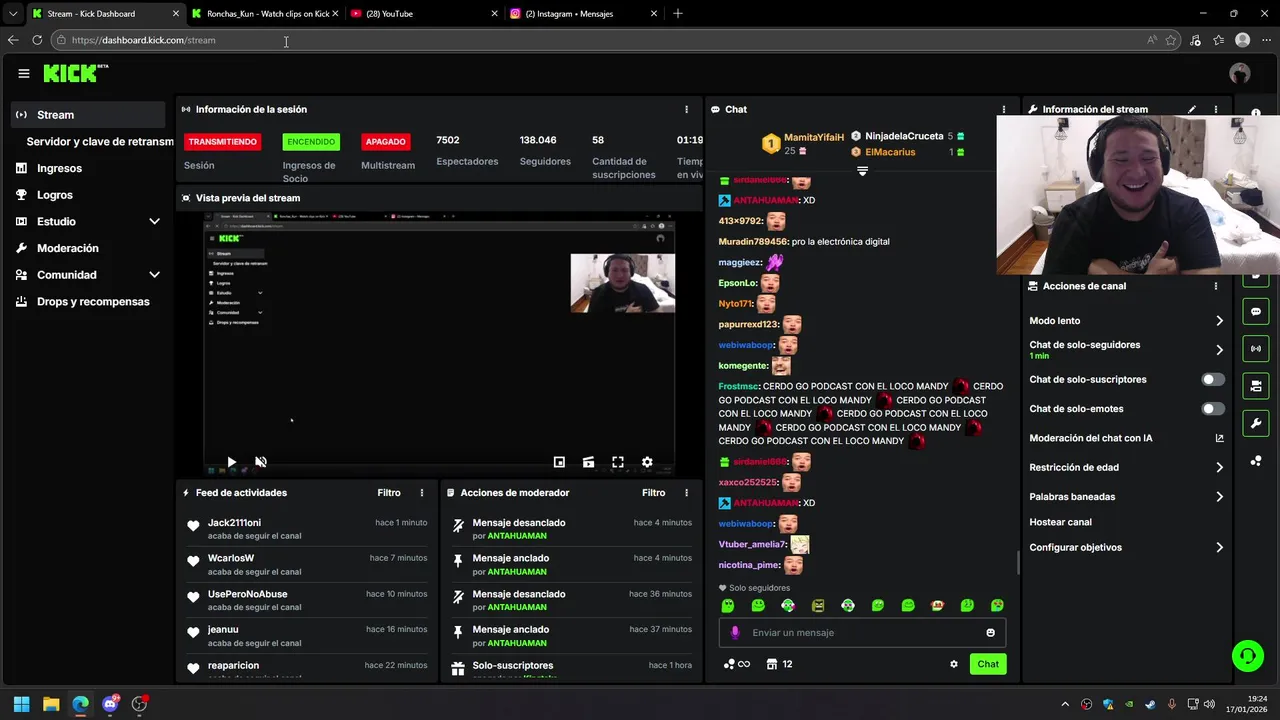Open Información de la sesión options menu
Screen dimensions: 1280x720
pos(686,109)
